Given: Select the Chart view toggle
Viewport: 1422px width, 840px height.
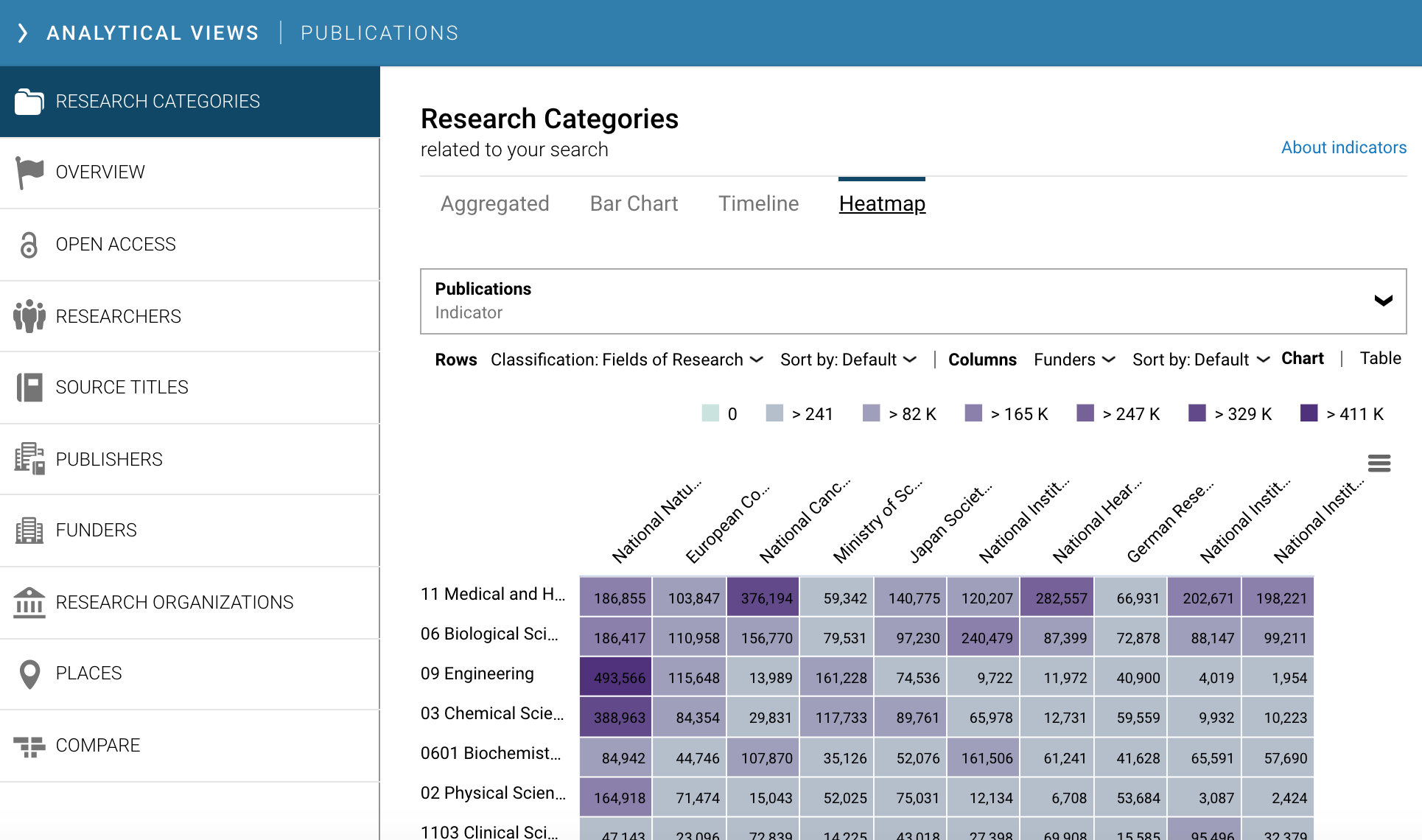Looking at the screenshot, I should pos(1302,359).
